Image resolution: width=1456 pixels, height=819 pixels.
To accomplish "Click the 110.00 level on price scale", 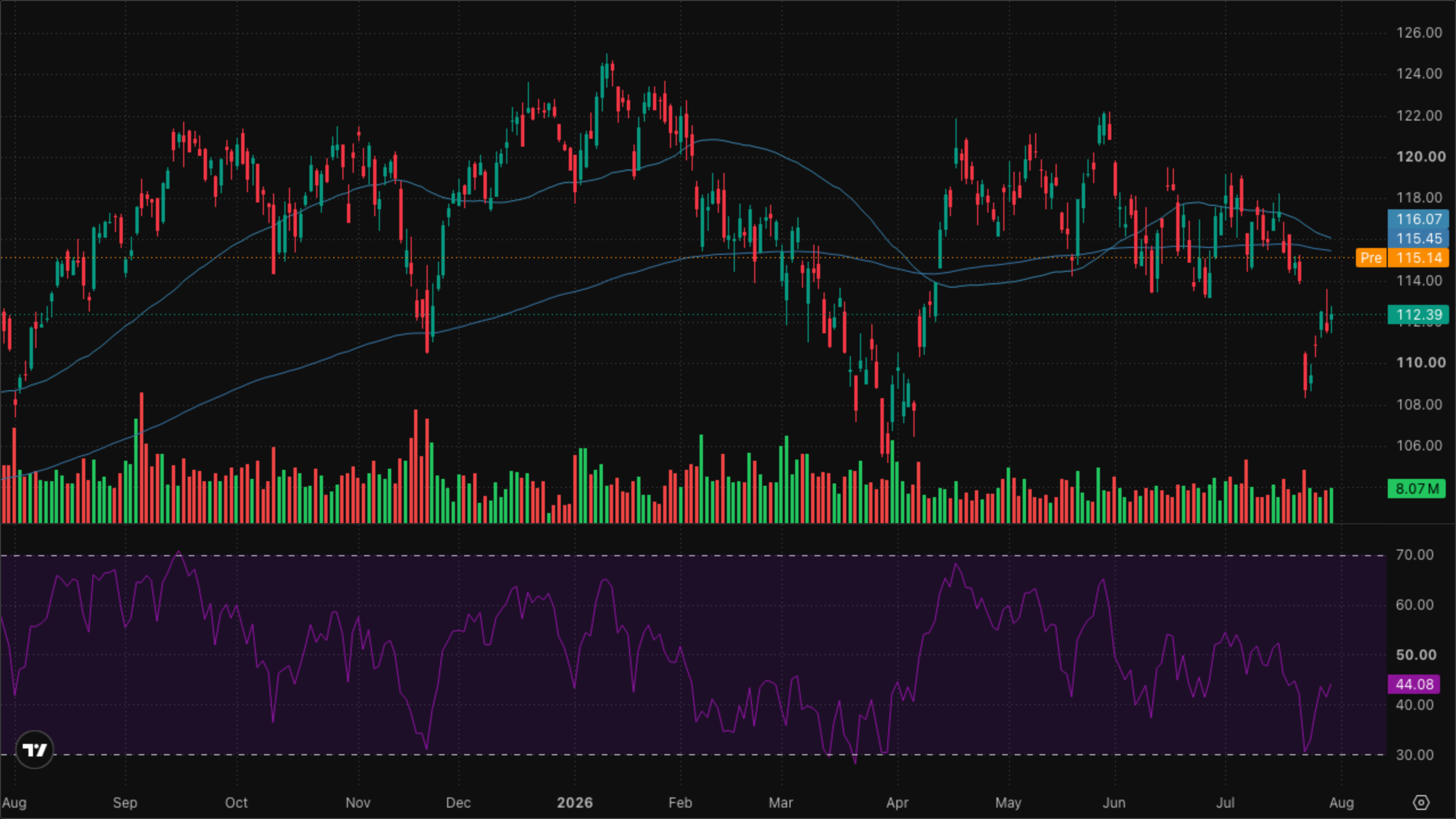I will tap(1420, 362).
